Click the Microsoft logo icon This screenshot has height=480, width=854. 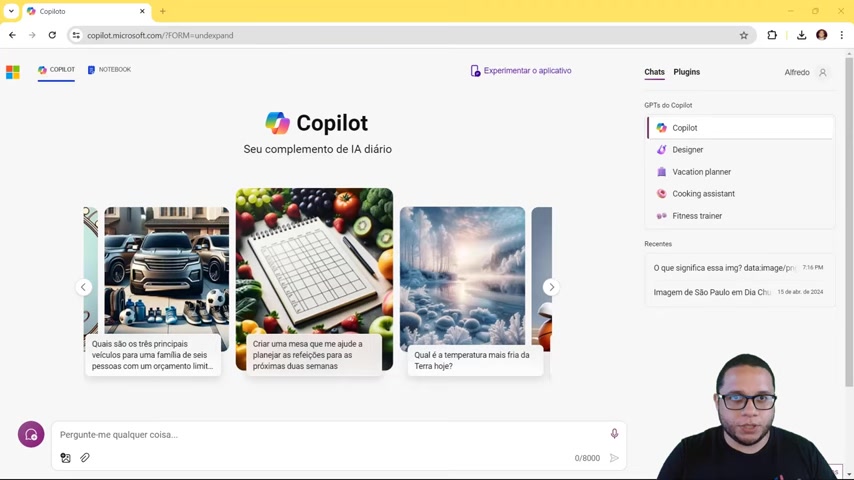(13, 72)
